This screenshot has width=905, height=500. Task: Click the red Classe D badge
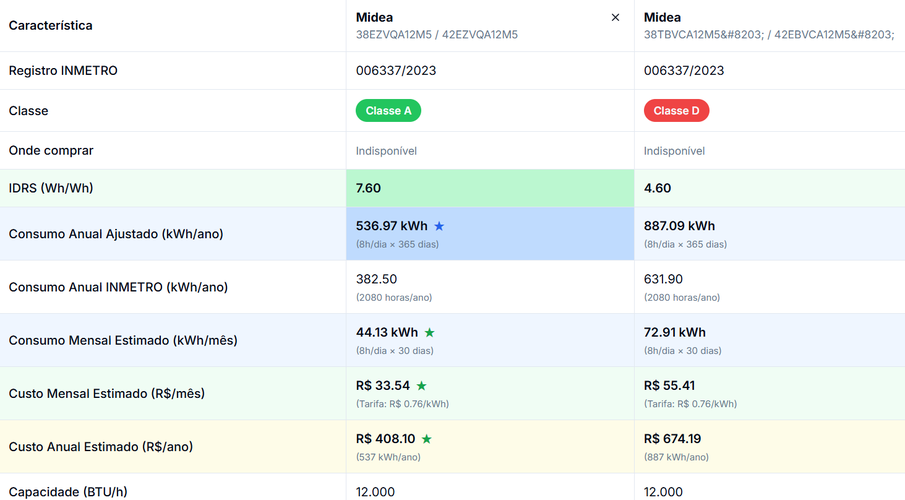click(676, 111)
